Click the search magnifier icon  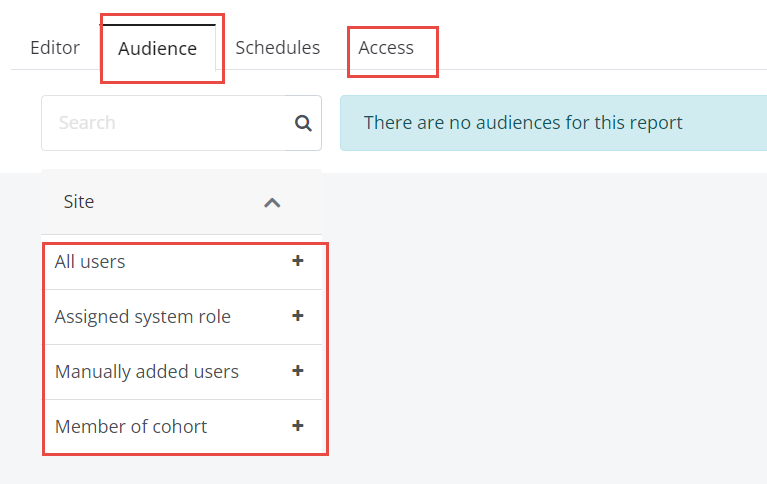[x=303, y=123]
